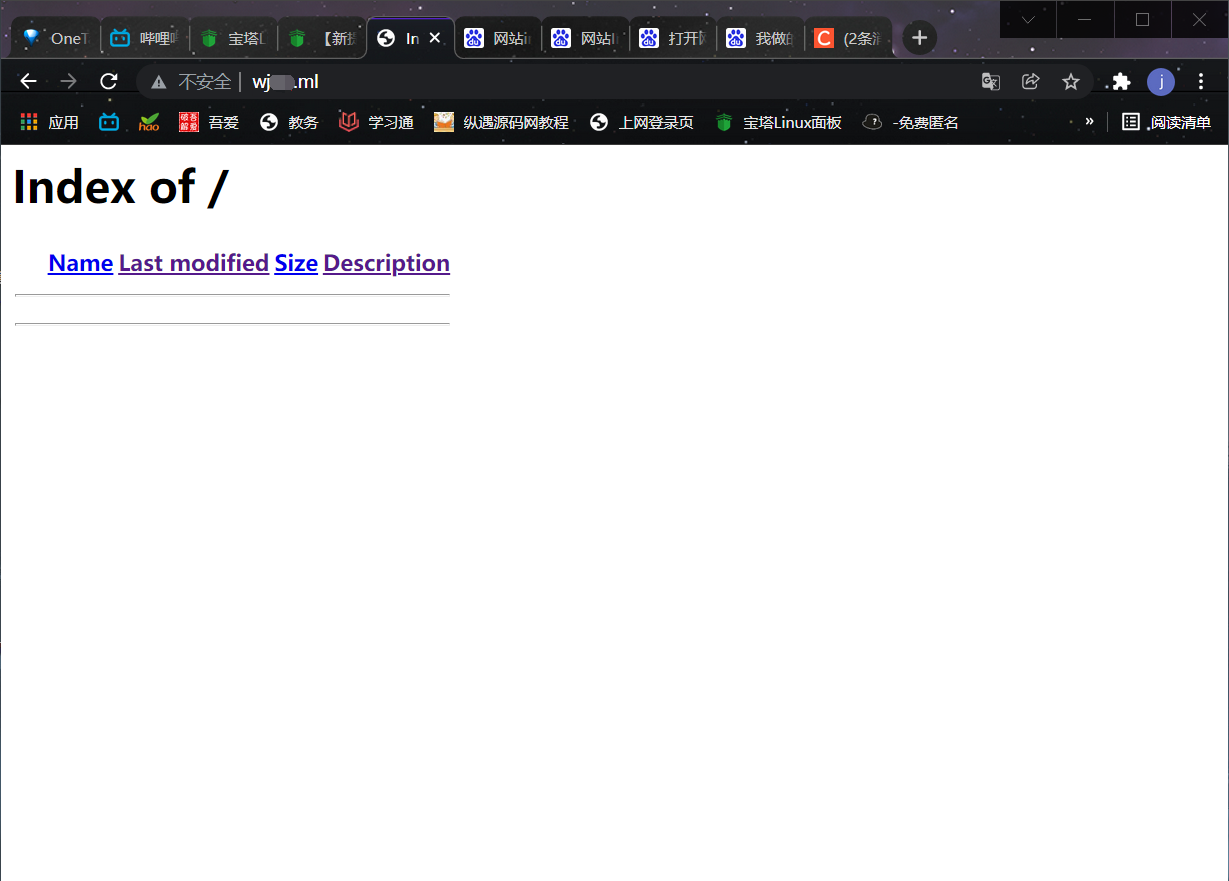The width and height of the screenshot is (1229, 881).
Task: Sort listing by Description
Action: click(387, 263)
